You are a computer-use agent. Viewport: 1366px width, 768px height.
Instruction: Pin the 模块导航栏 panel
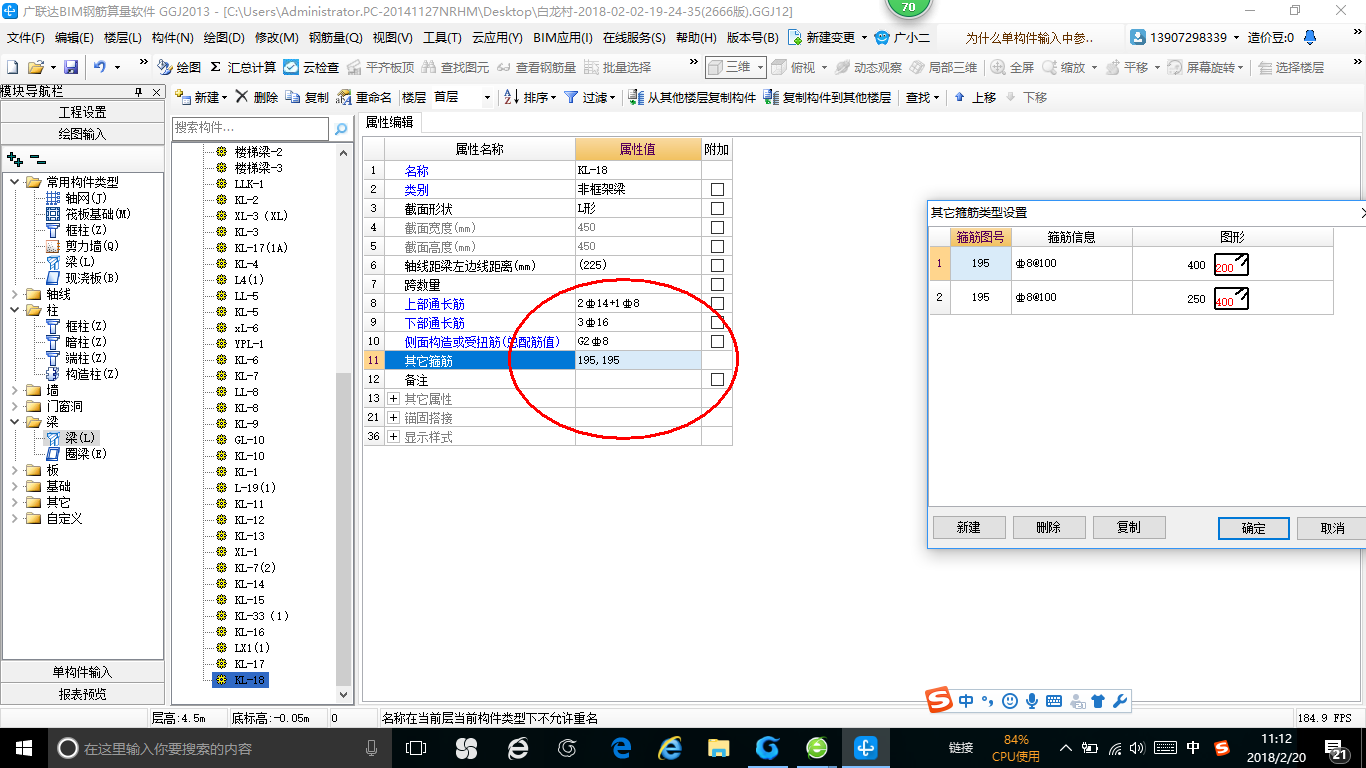139,91
